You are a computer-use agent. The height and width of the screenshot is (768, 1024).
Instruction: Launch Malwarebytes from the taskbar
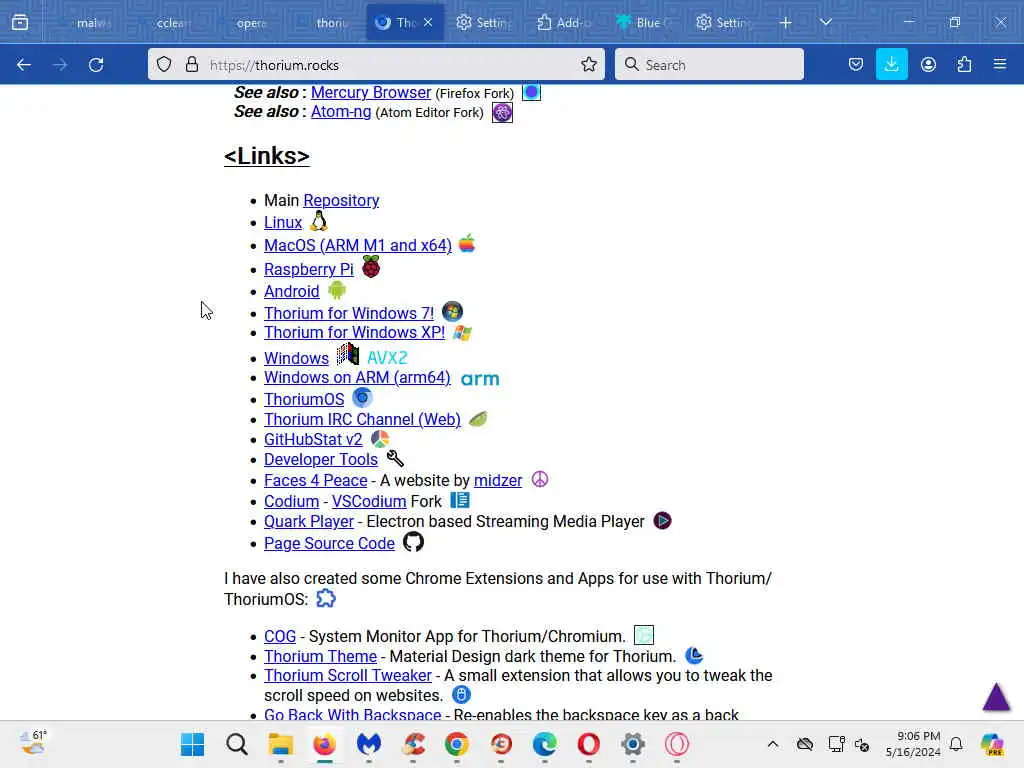point(368,744)
